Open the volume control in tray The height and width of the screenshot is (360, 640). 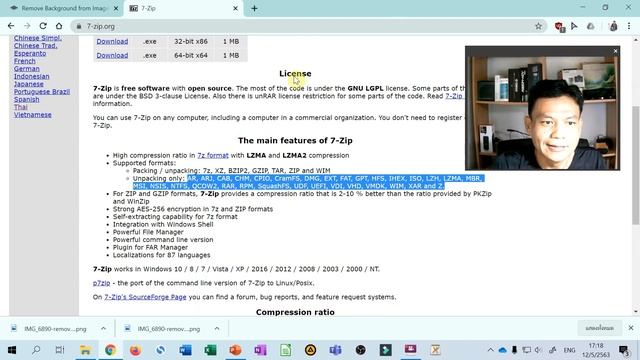[538, 350]
